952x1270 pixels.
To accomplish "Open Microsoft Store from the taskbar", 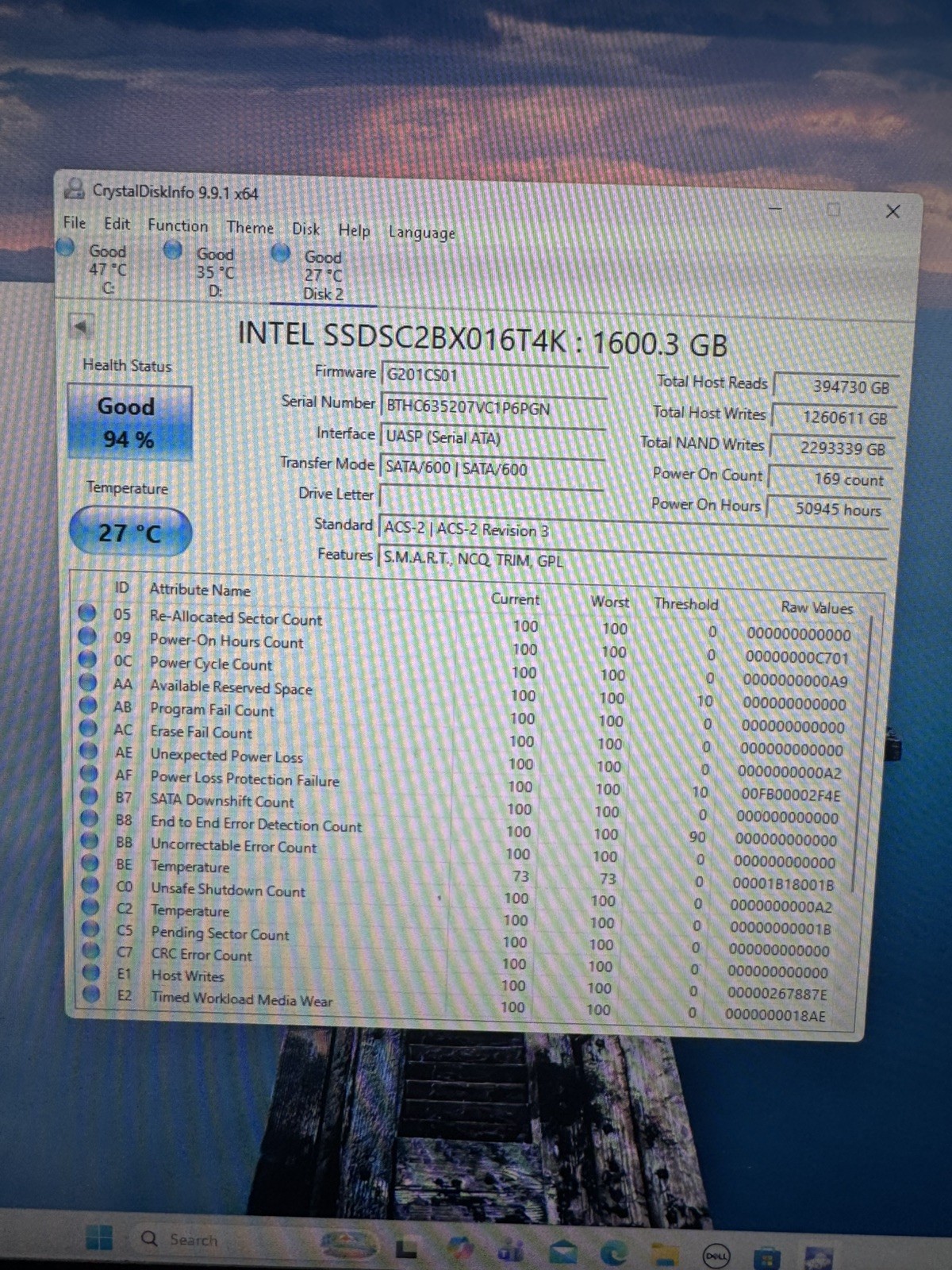I will (766, 1257).
